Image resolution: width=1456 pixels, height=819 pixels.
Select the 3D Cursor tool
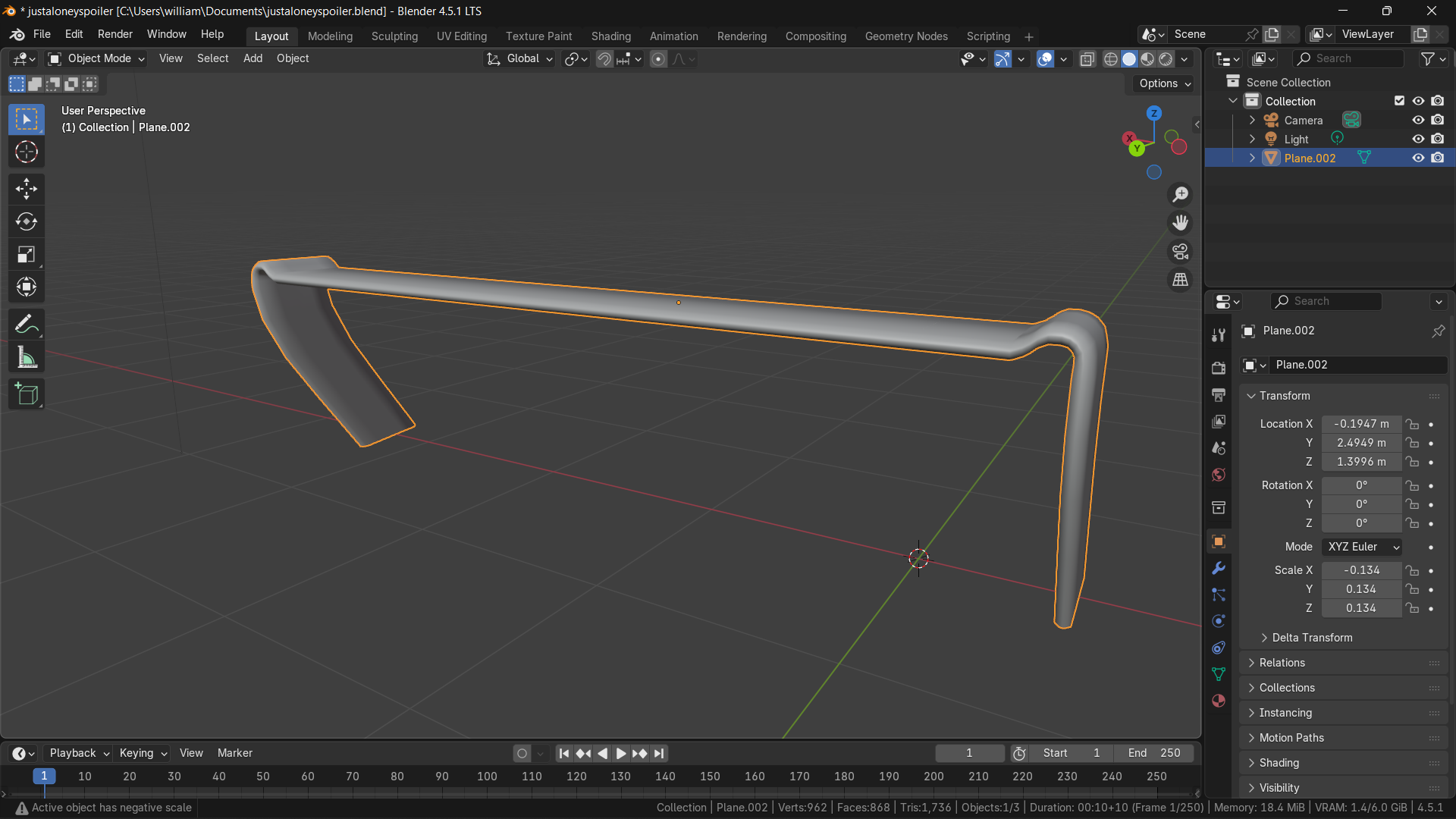coord(27,152)
